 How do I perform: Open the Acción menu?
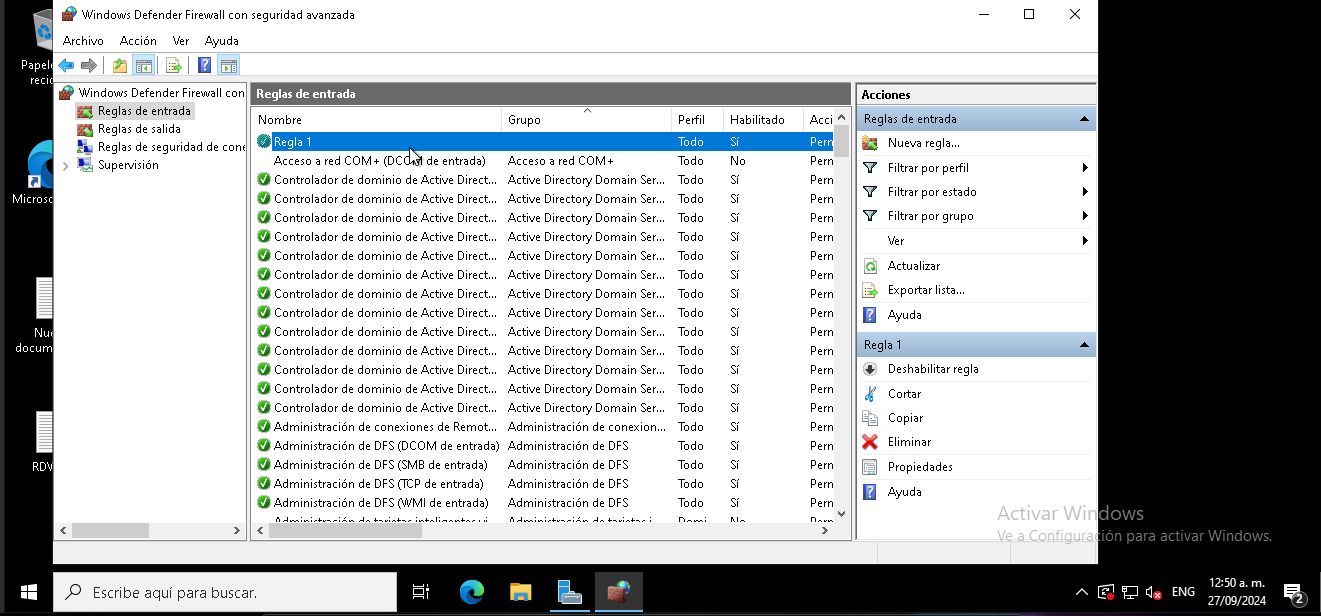point(138,41)
